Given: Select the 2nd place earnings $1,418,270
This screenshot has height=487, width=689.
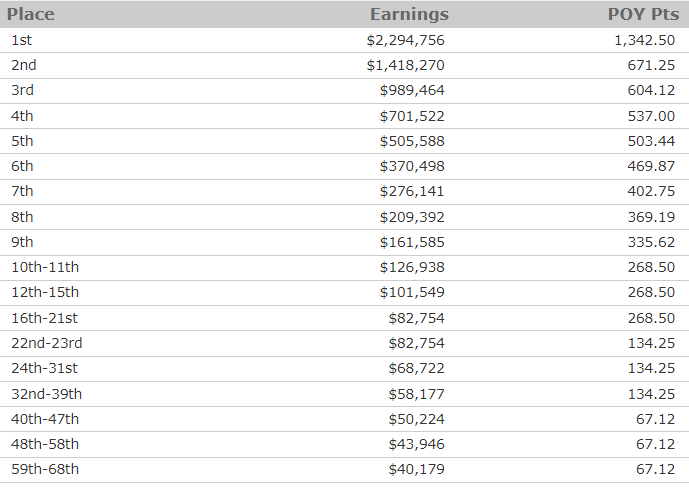Looking at the screenshot, I should point(405,65).
